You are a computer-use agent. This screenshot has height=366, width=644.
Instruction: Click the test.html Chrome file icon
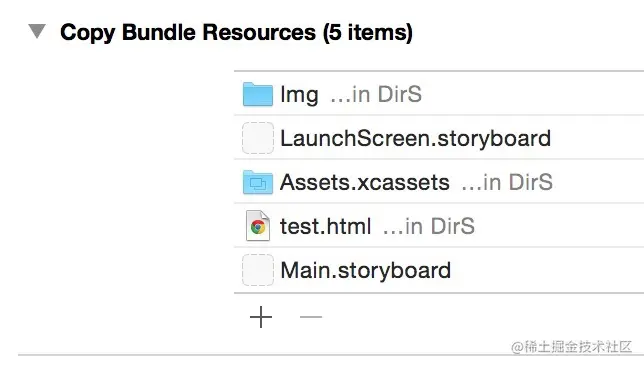pos(258,226)
